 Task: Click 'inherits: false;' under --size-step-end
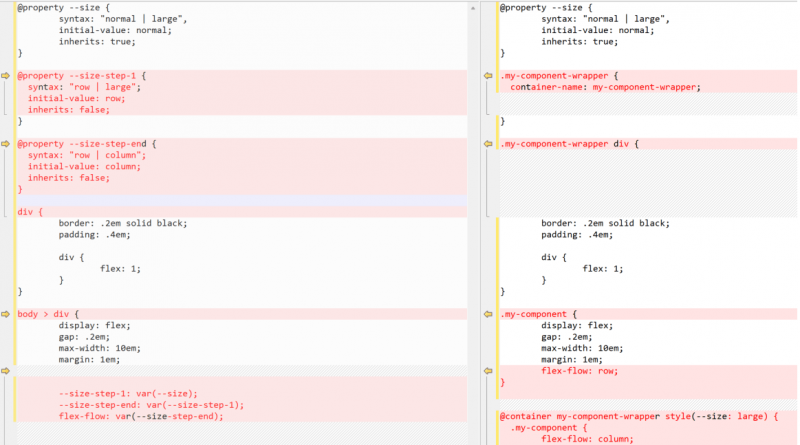tap(68, 178)
